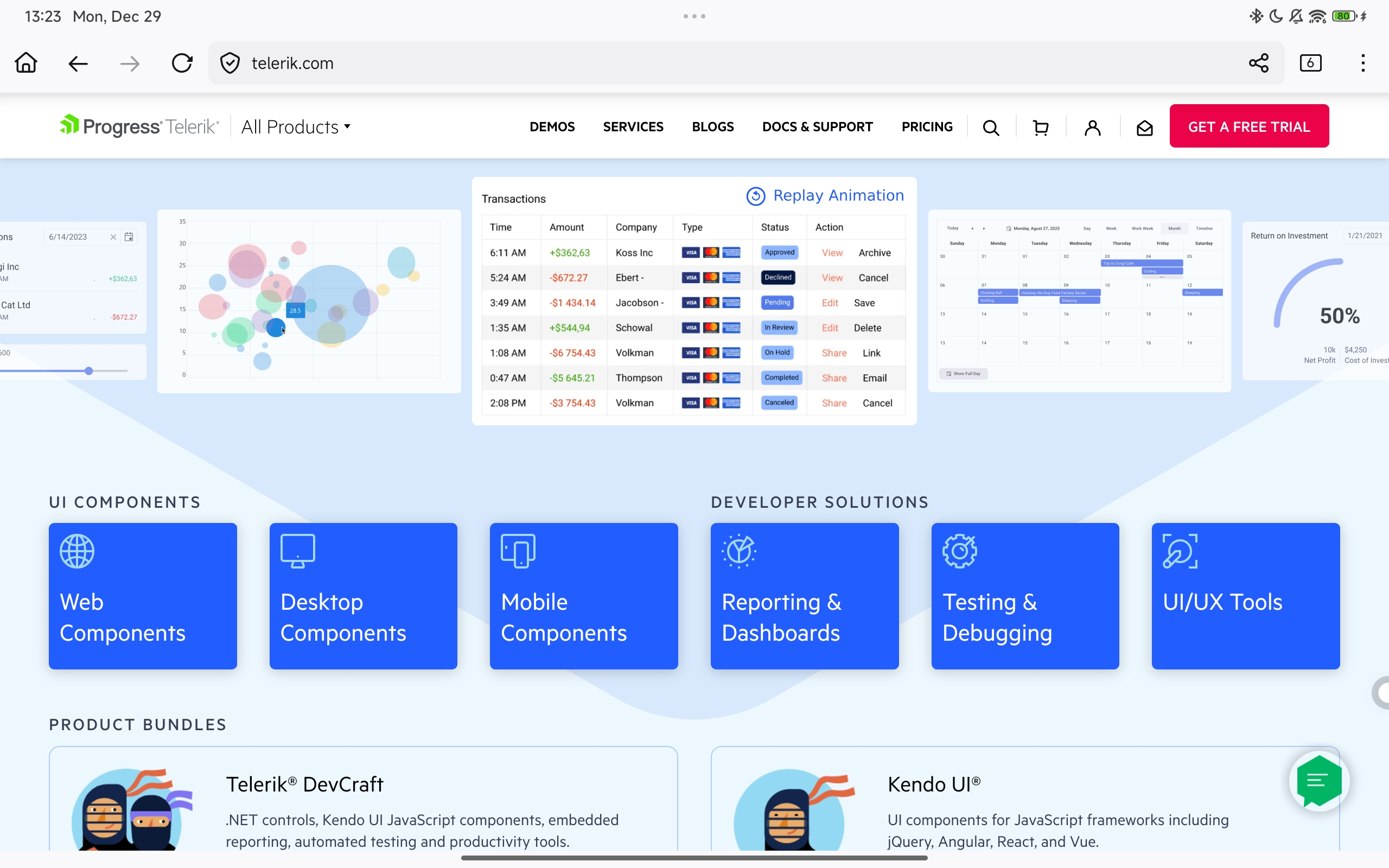Click the contact envelope icon

pyautogui.click(x=1143, y=127)
